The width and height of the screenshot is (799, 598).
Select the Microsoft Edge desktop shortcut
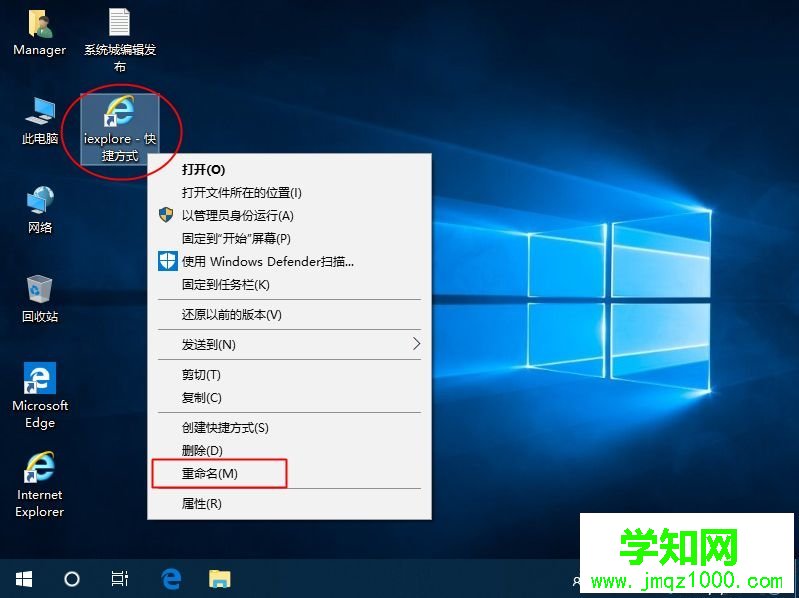(x=40, y=396)
